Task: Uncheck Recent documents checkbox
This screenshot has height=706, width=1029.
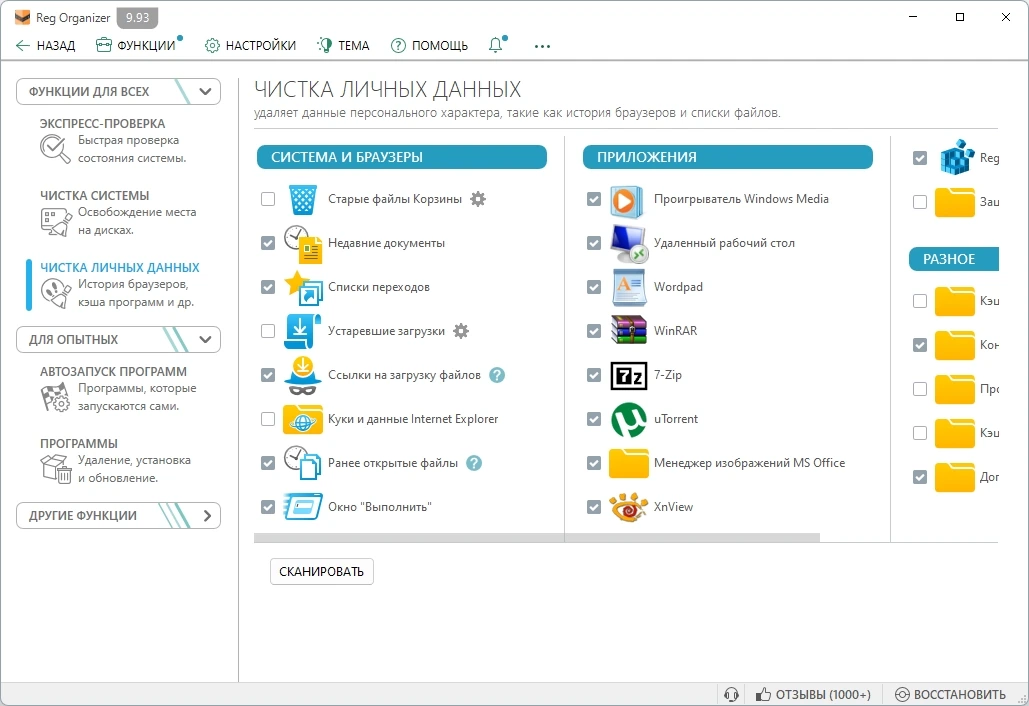Action: coord(268,243)
